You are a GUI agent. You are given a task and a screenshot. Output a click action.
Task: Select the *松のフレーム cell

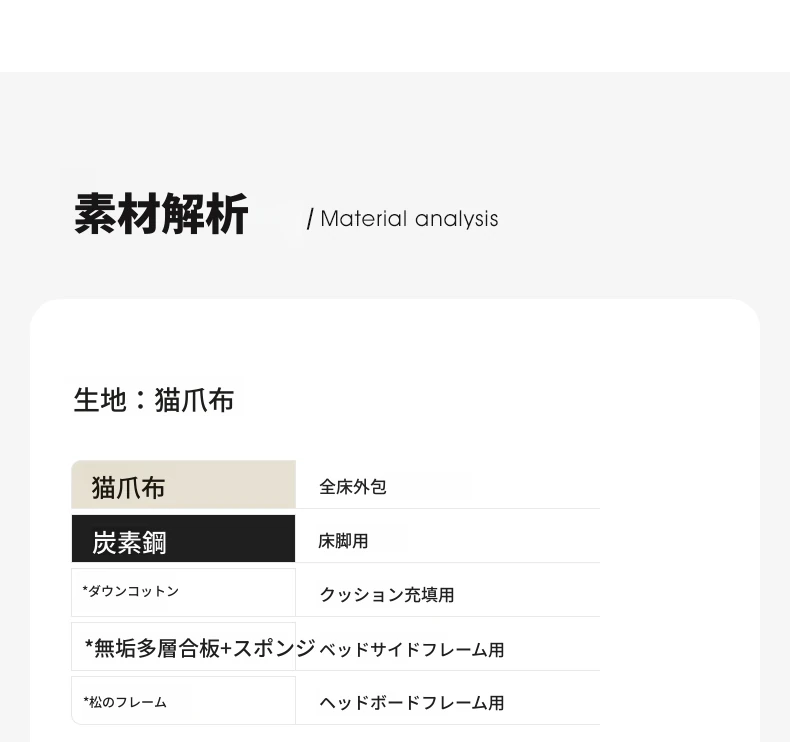183,701
